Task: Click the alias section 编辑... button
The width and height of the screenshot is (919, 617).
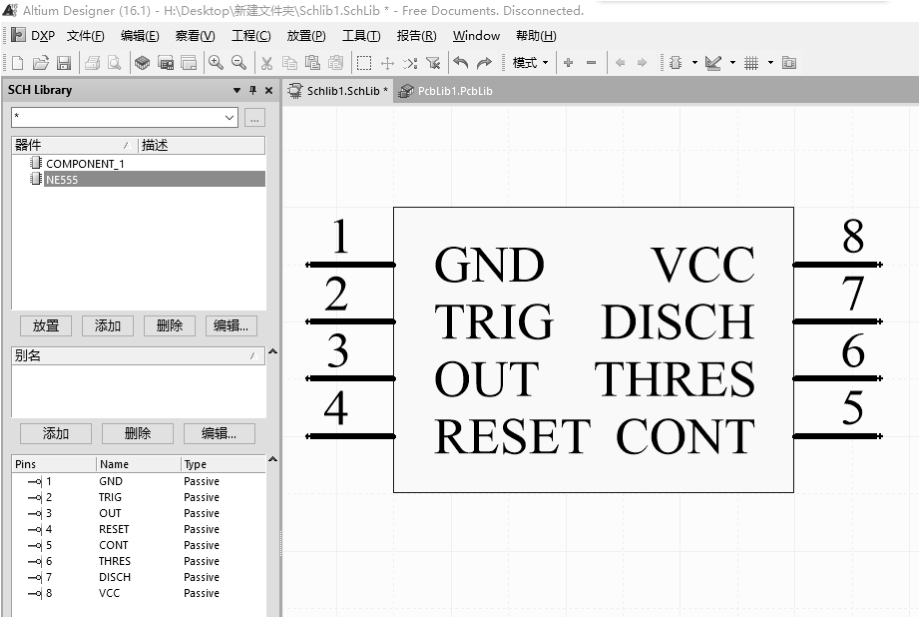Action: point(219,434)
